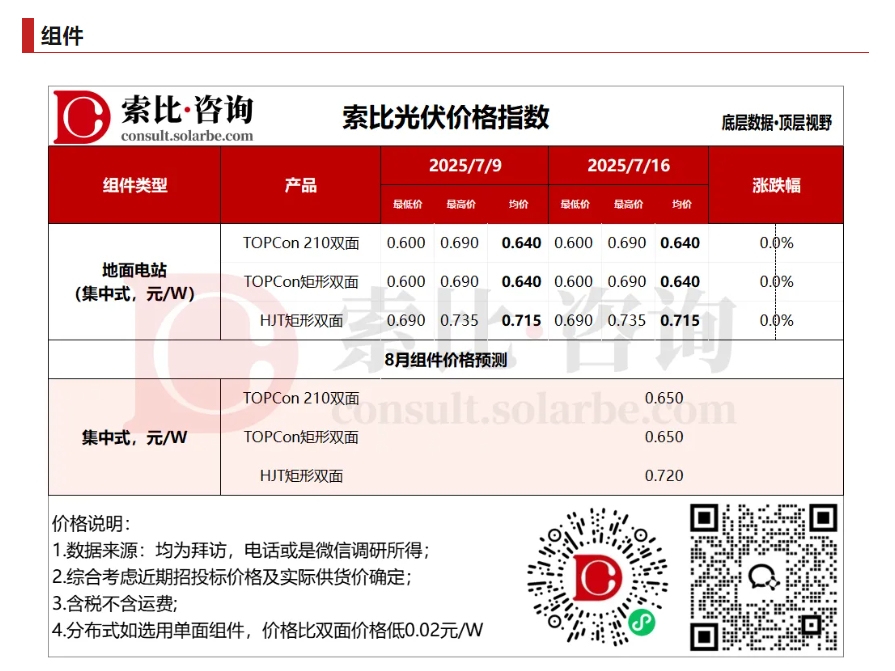Viewport: 895px width, 671px height.
Task: Click 7/16 average 0.715 for HJT矩形双面
Action: point(680,321)
